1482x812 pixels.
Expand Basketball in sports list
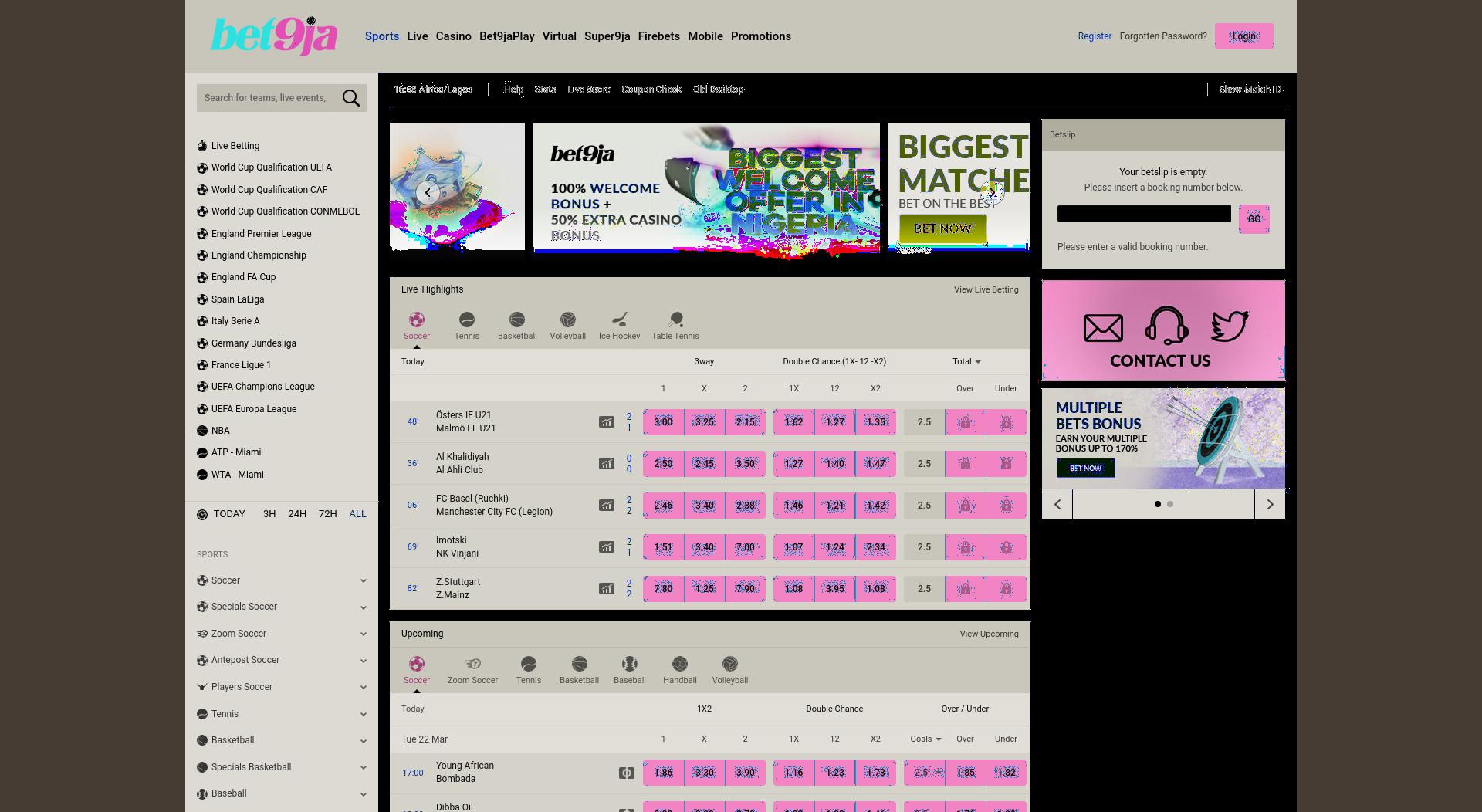[364, 741]
